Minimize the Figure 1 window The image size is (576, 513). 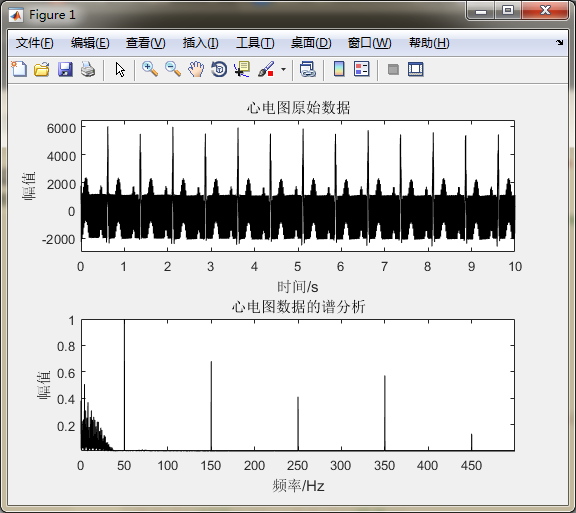coord(481,11)
